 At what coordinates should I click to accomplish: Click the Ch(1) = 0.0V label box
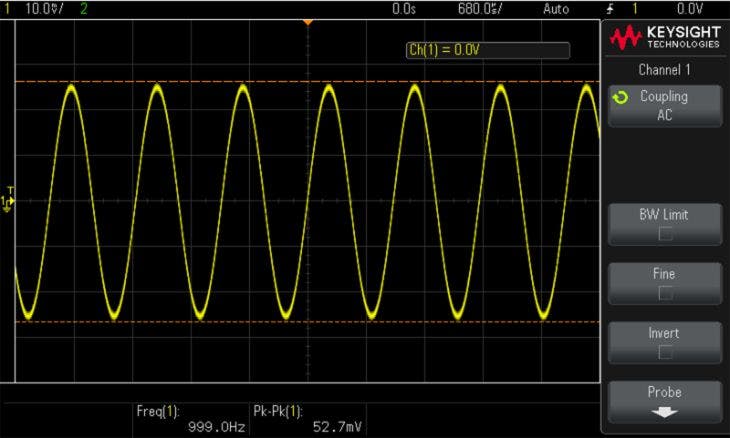pos(487,50)
